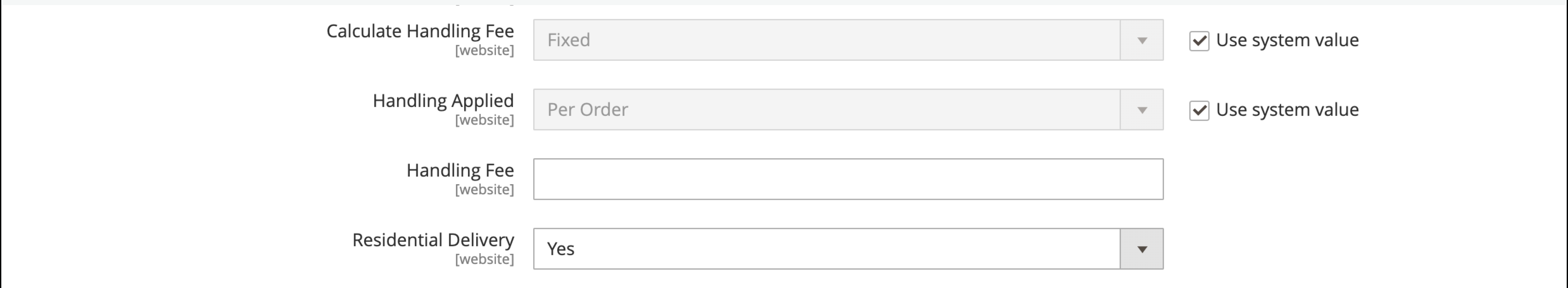Open the Per Order handling applied select
1568x288 pixels.
(x=849, y=110)
